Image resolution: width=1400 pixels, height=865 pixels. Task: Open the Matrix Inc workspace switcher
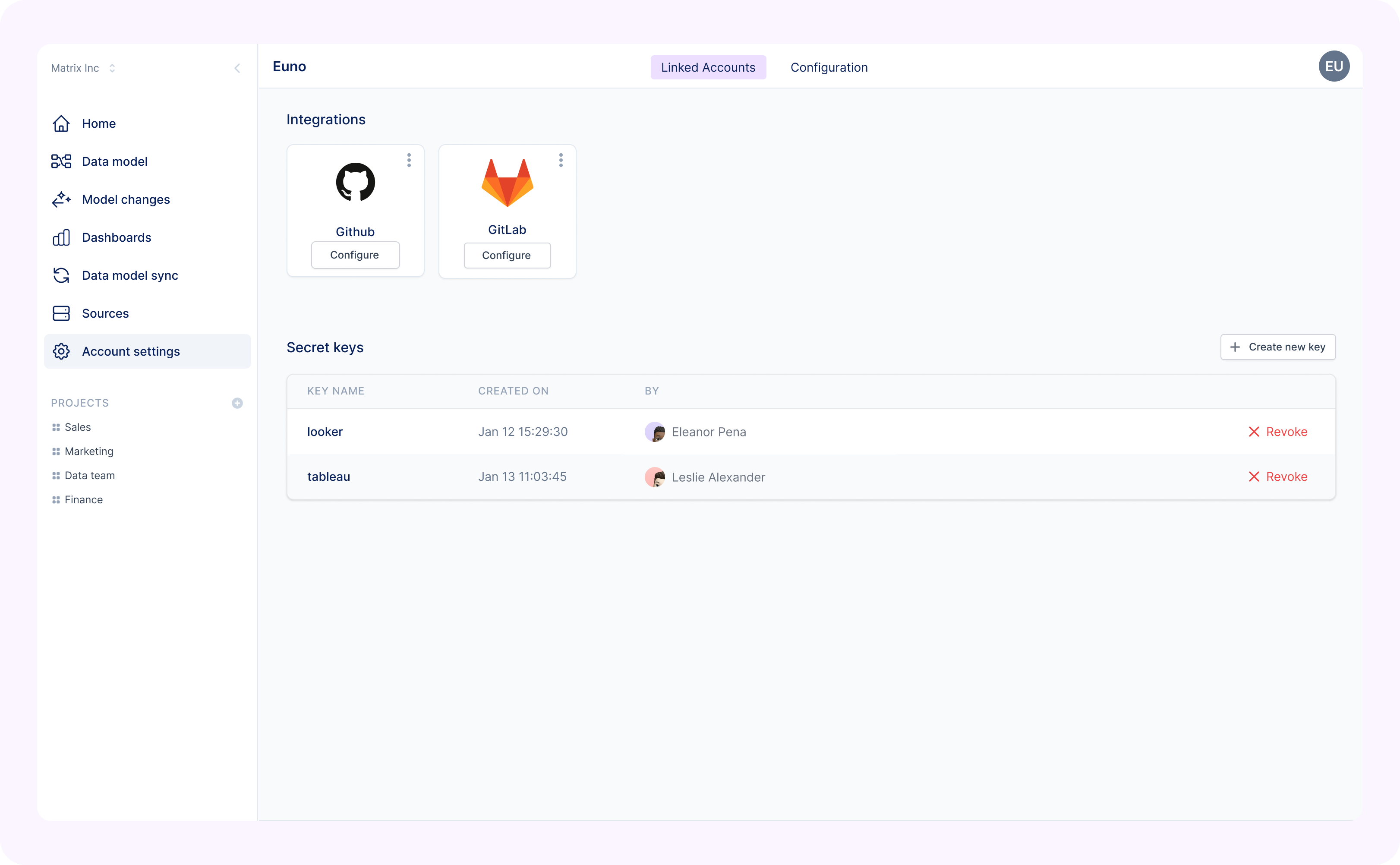pyautogui.click(x=83, y=68)
